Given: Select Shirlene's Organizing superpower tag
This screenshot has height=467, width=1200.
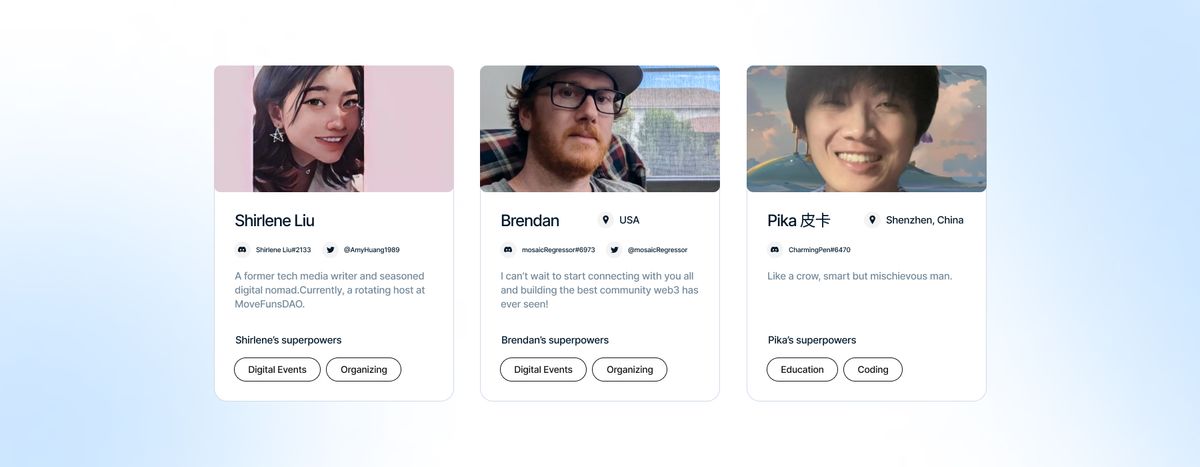Looking at the screenshot, I should [x=364, y=370].
